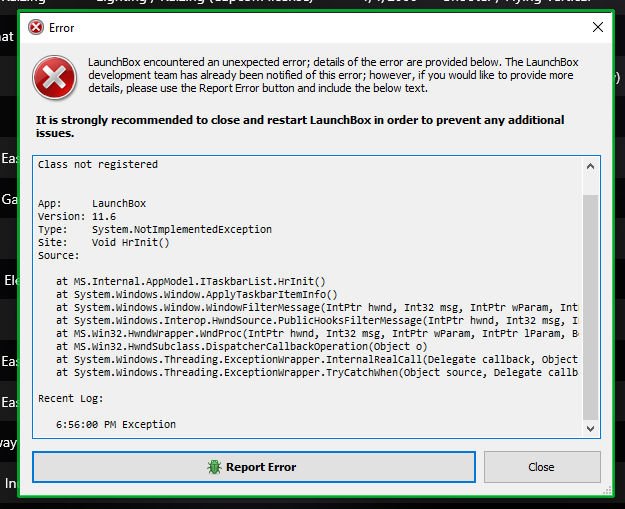Click the Report Error button

[x=254, y=467]
